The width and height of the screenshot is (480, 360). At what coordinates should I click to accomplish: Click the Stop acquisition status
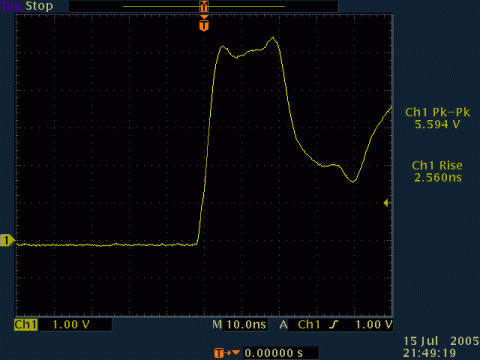click(x=39, y=6)
